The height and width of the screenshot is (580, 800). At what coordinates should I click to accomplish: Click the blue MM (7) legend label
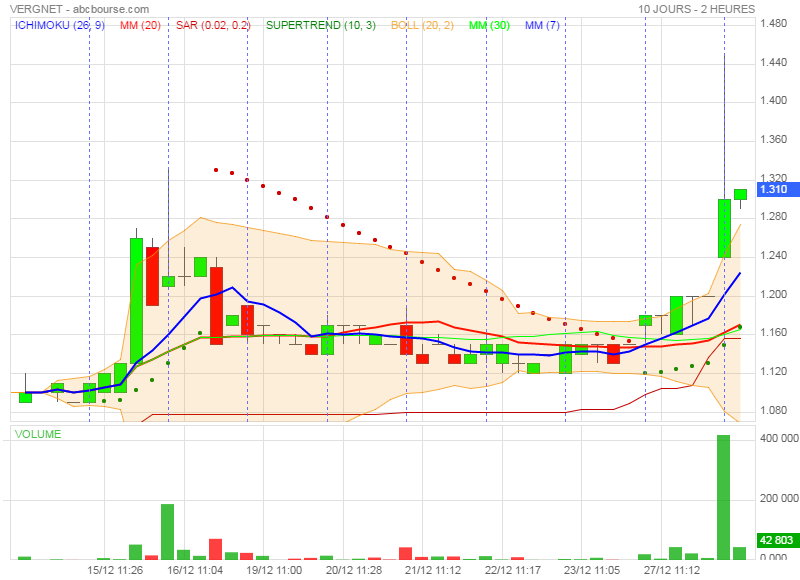click(542, 25)
